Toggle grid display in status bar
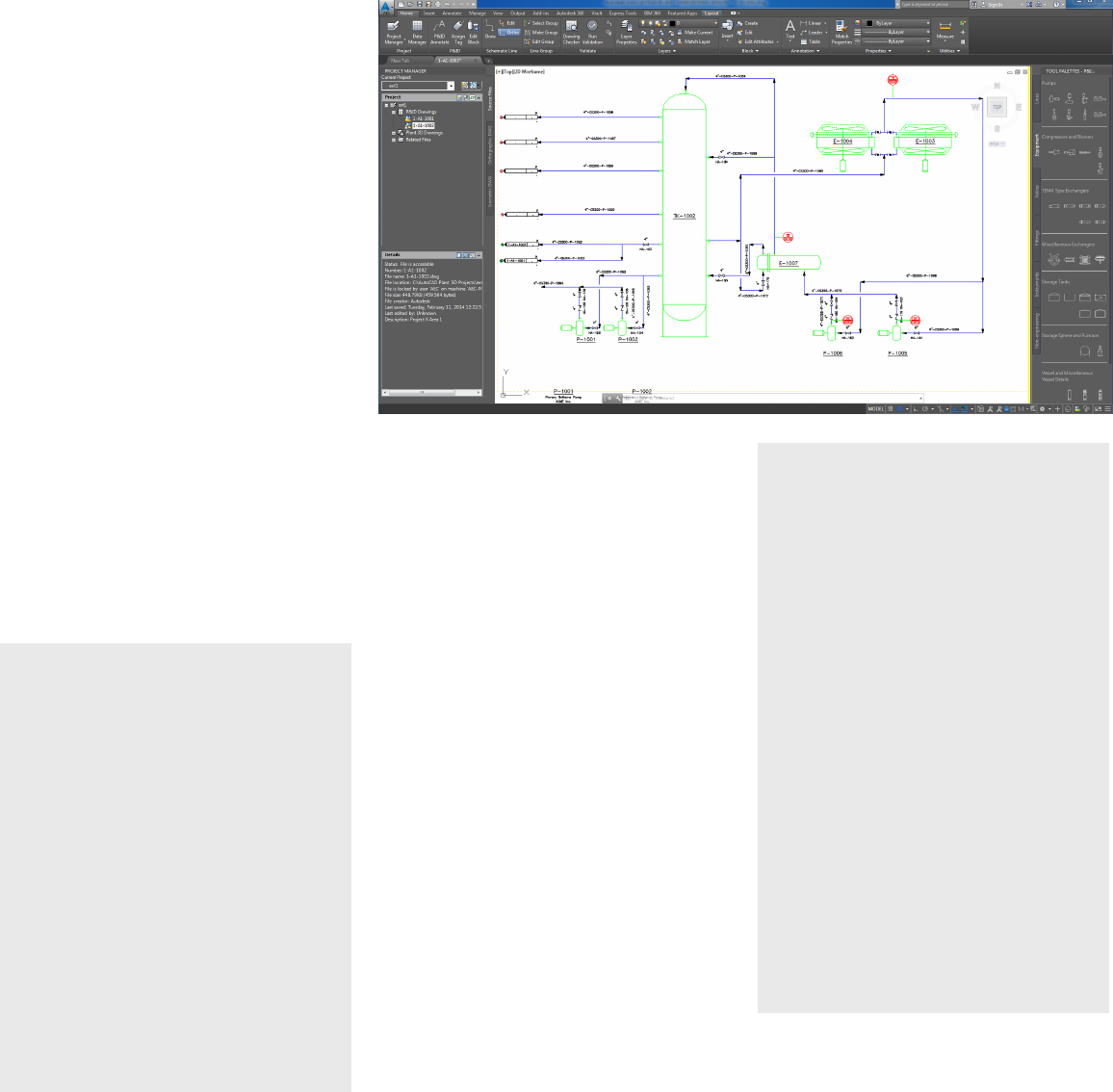The image size is (1113, 1092). pos(892,409)
